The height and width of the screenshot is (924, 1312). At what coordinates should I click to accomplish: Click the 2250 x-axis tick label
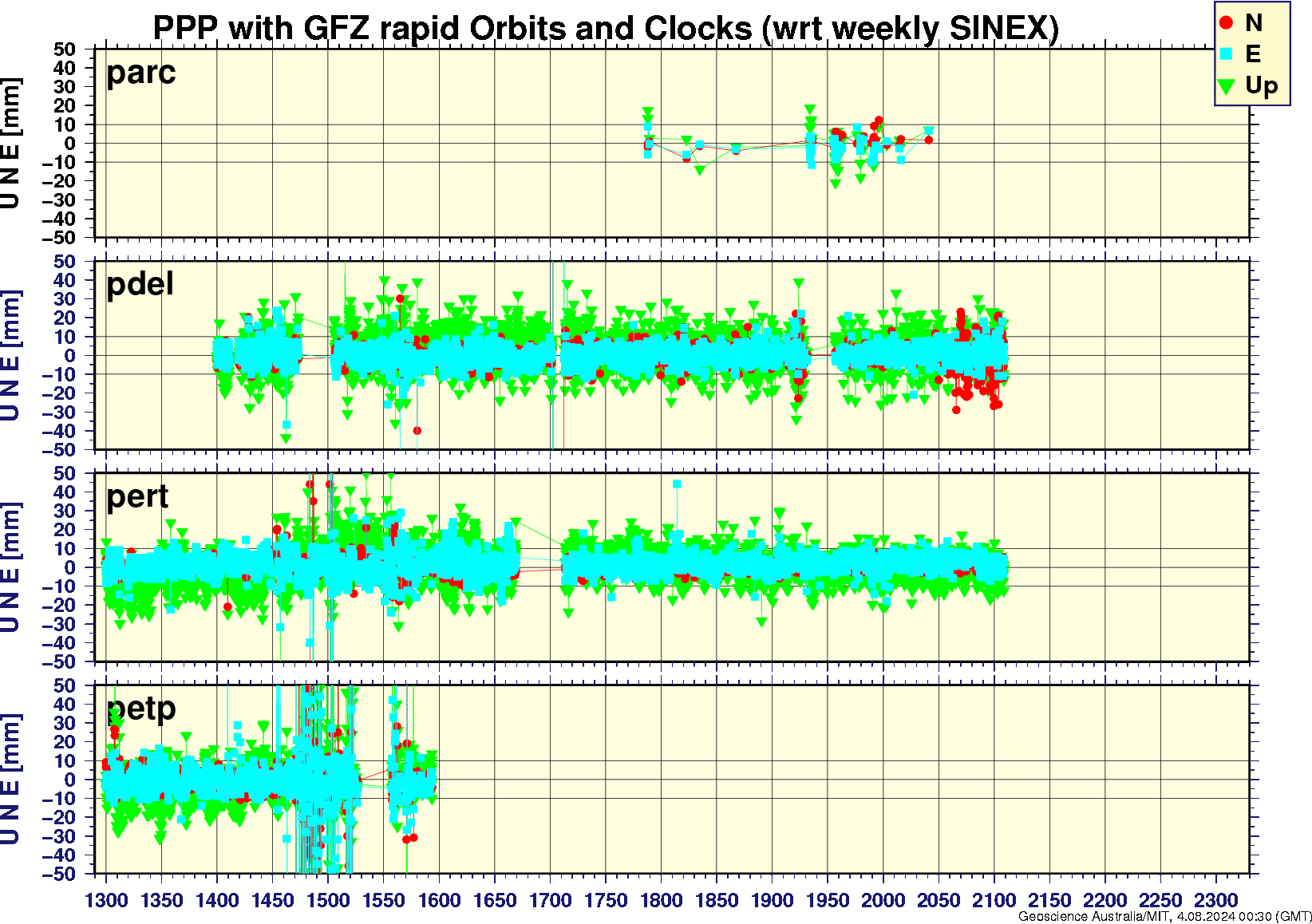[1160, 900]
